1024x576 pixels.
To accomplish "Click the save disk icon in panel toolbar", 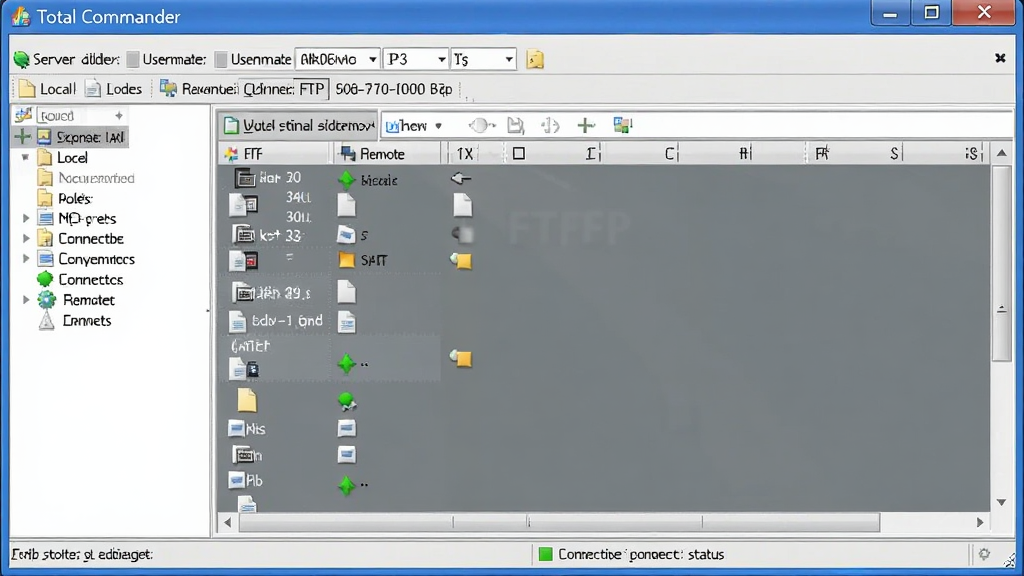I will [x=516, y=125].
